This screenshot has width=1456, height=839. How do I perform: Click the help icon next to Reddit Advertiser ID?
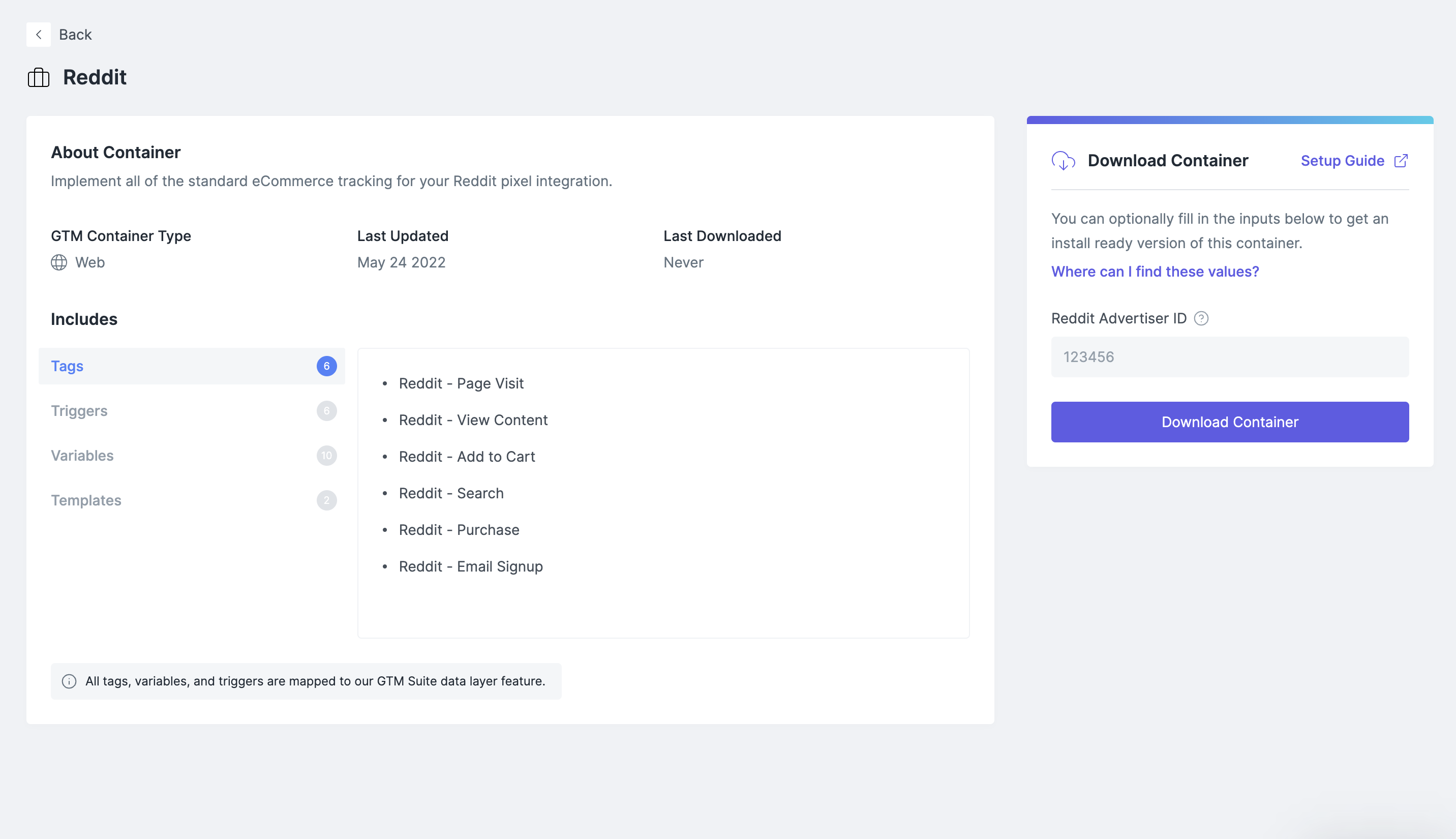coord(1201,319)
